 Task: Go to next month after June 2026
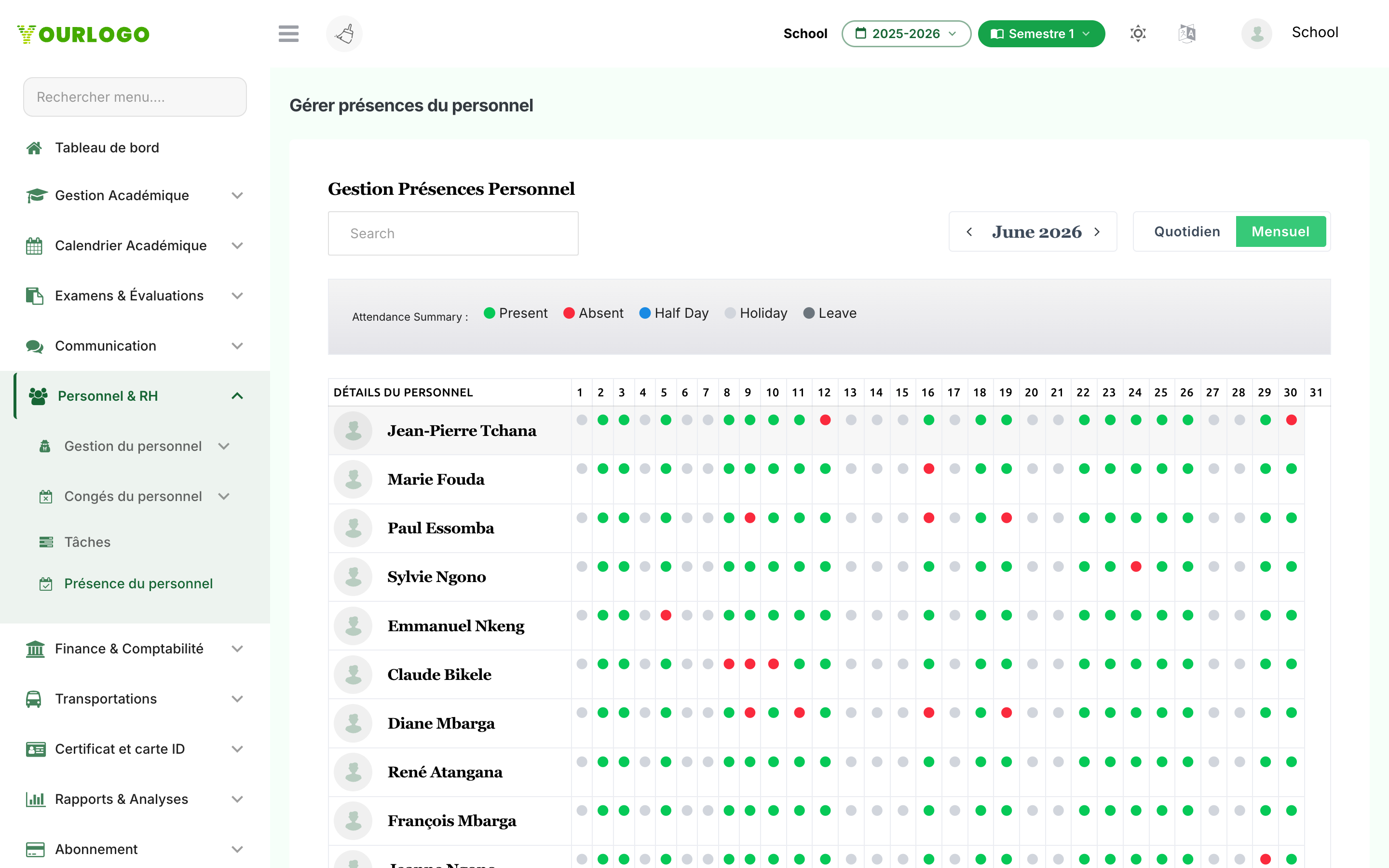(x=1097, y=231)
